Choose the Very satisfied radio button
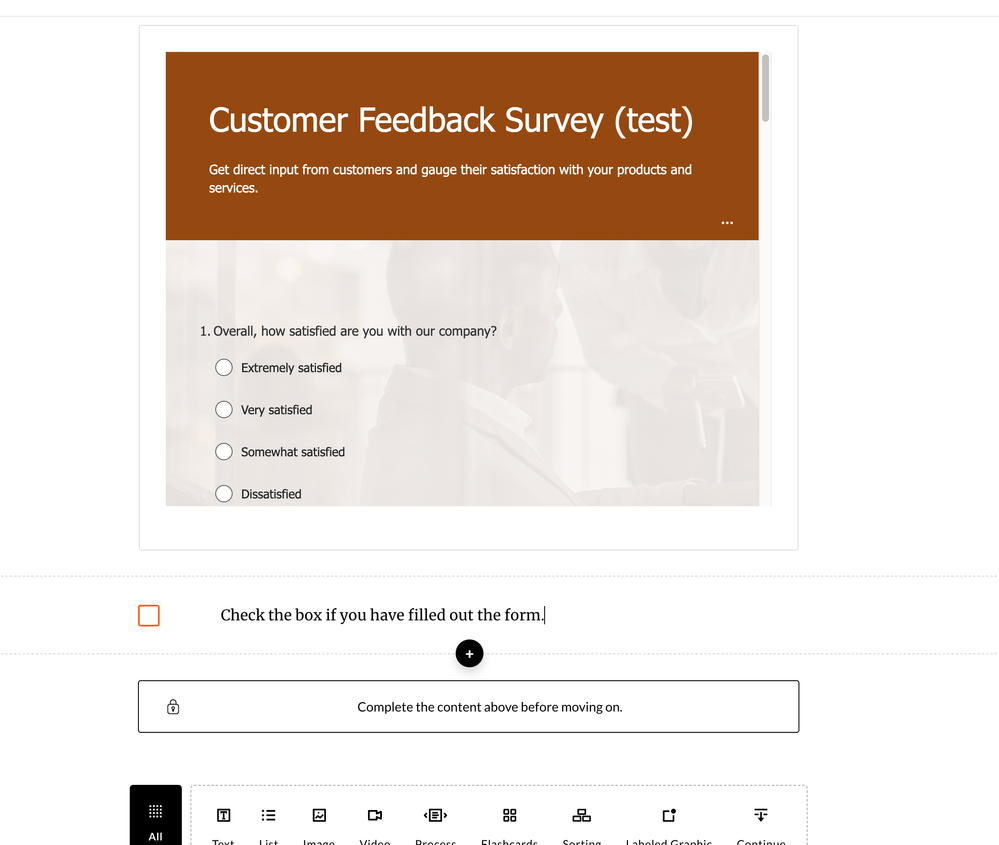 [x=224, y=410]
